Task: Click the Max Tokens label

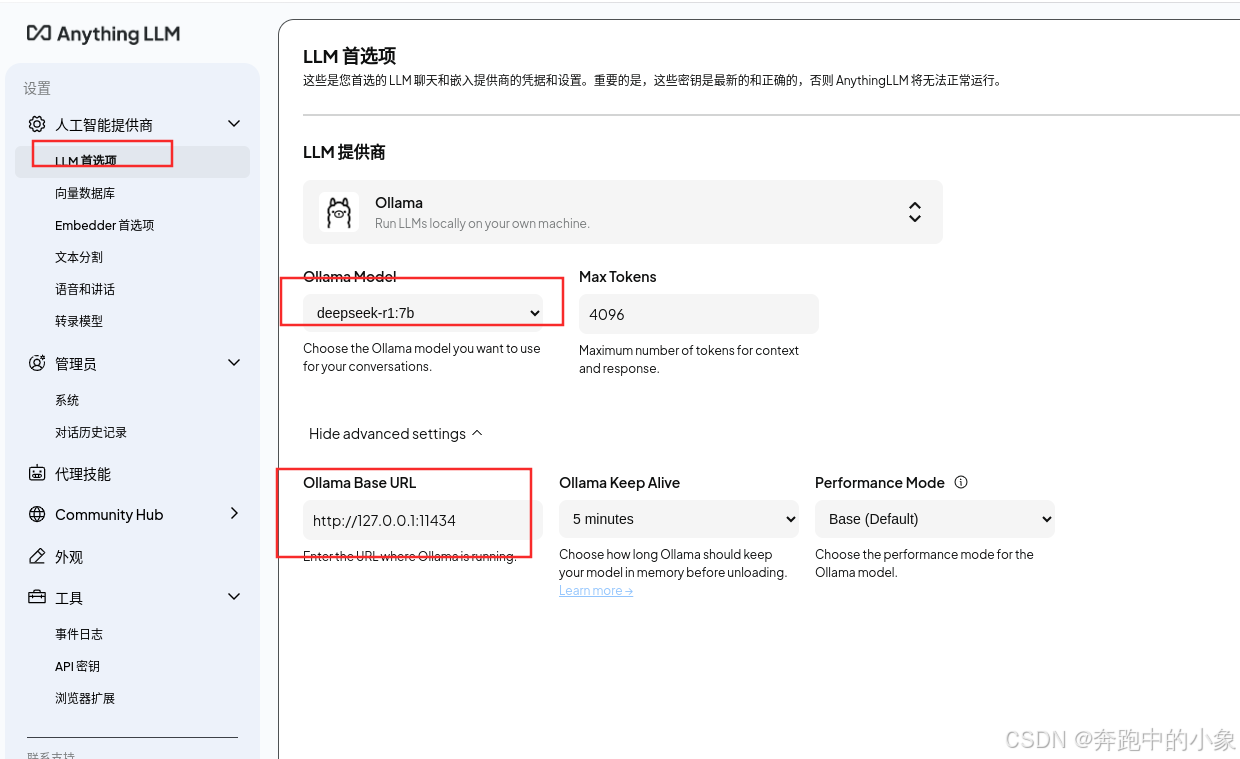Action: (618, 277)
